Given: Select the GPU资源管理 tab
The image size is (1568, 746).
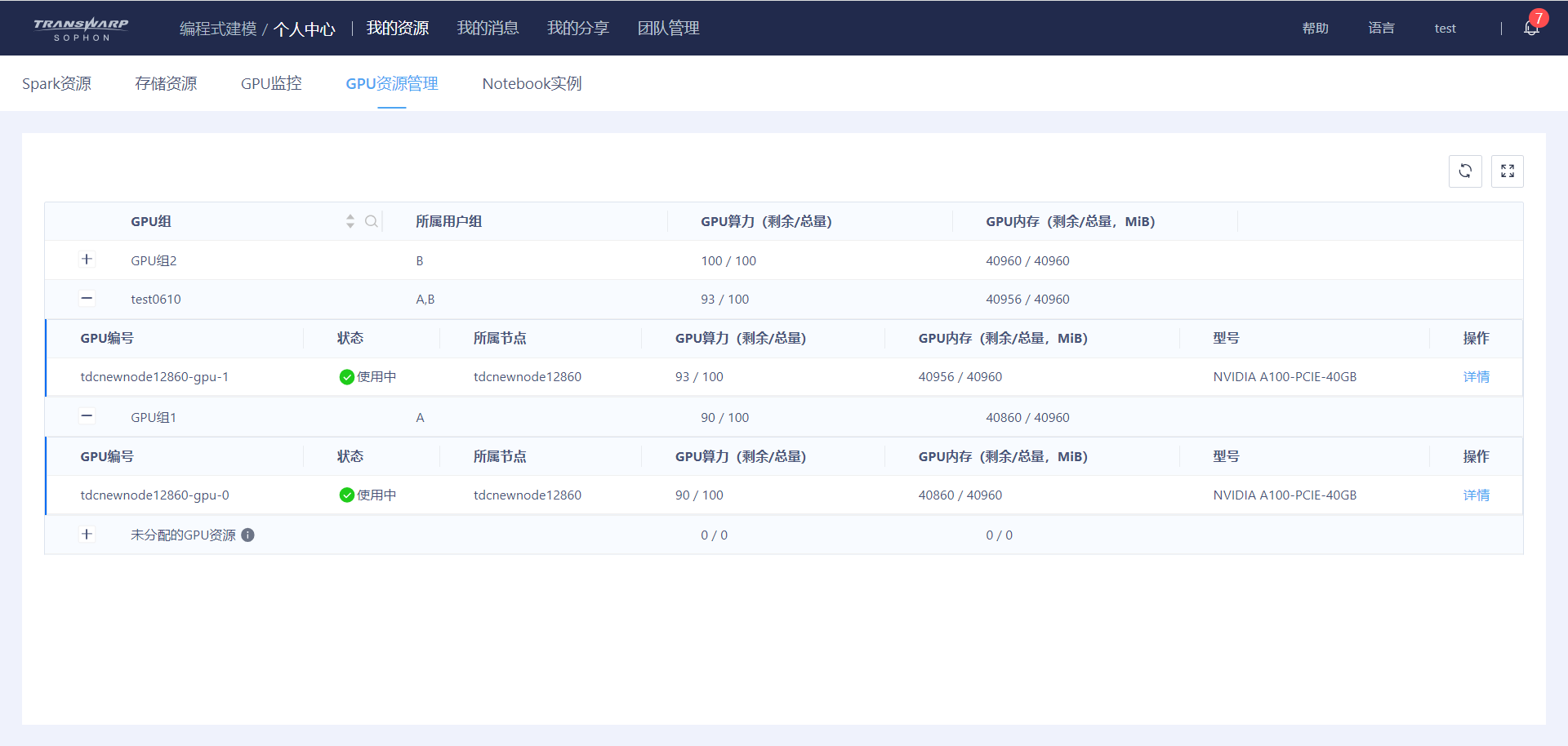Looking at the screenshot, I should 392,83.
